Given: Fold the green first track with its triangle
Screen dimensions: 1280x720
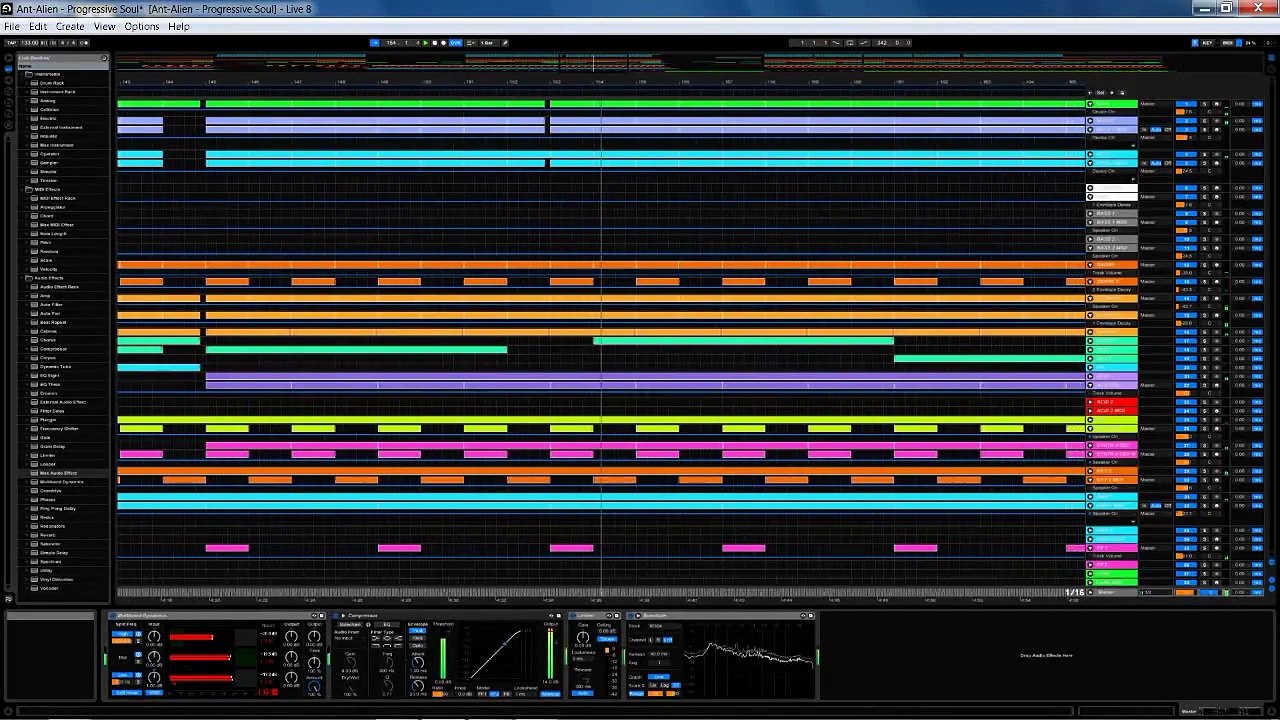Looking at the screenshot, I should (1090, 104).
